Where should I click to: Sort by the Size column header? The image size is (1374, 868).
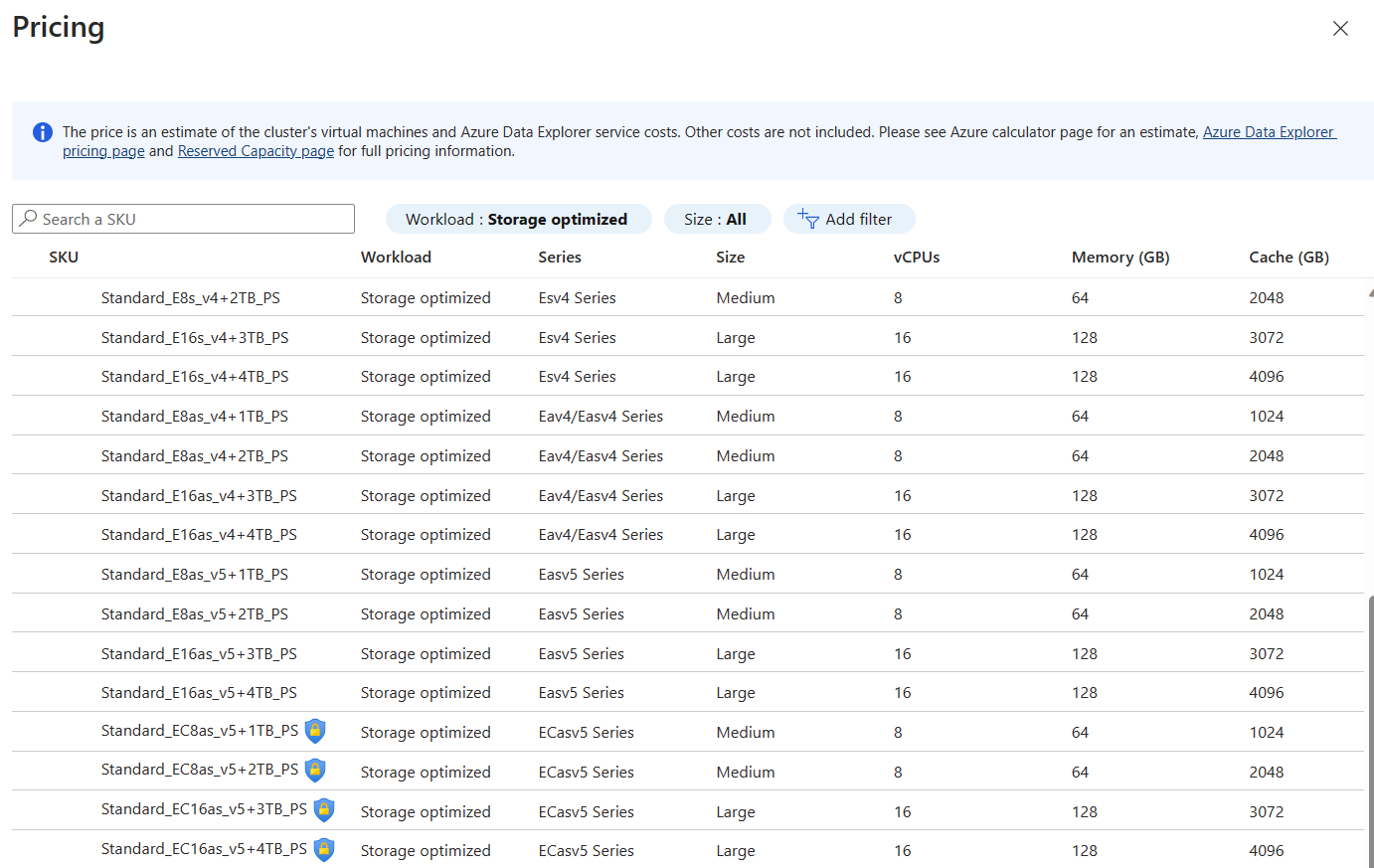pyautogui.click(x=731, y=257)
